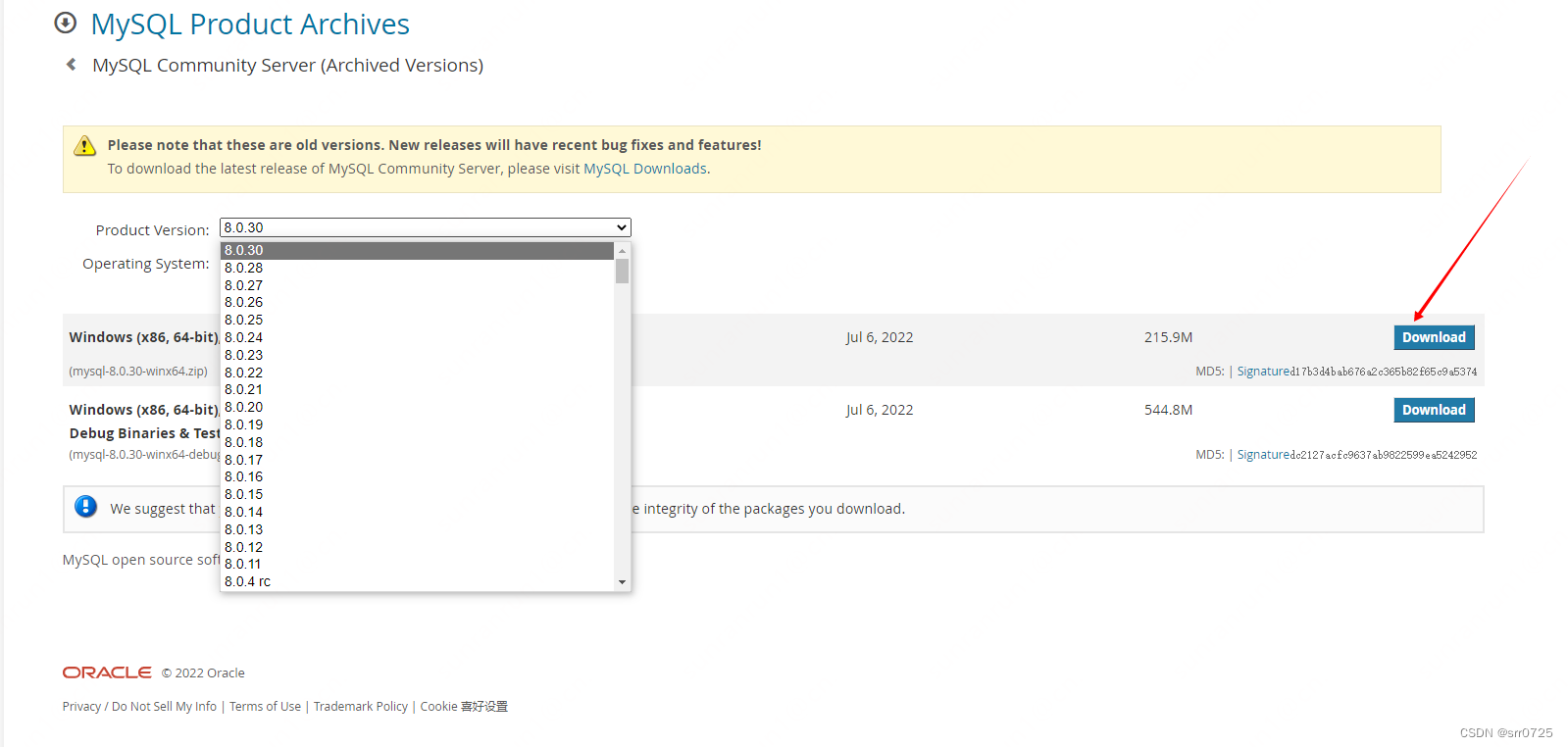The height and width of the screenshot is (747, 1568).
Task: Click the 544.8M file size
Action: click(1168, 410)
